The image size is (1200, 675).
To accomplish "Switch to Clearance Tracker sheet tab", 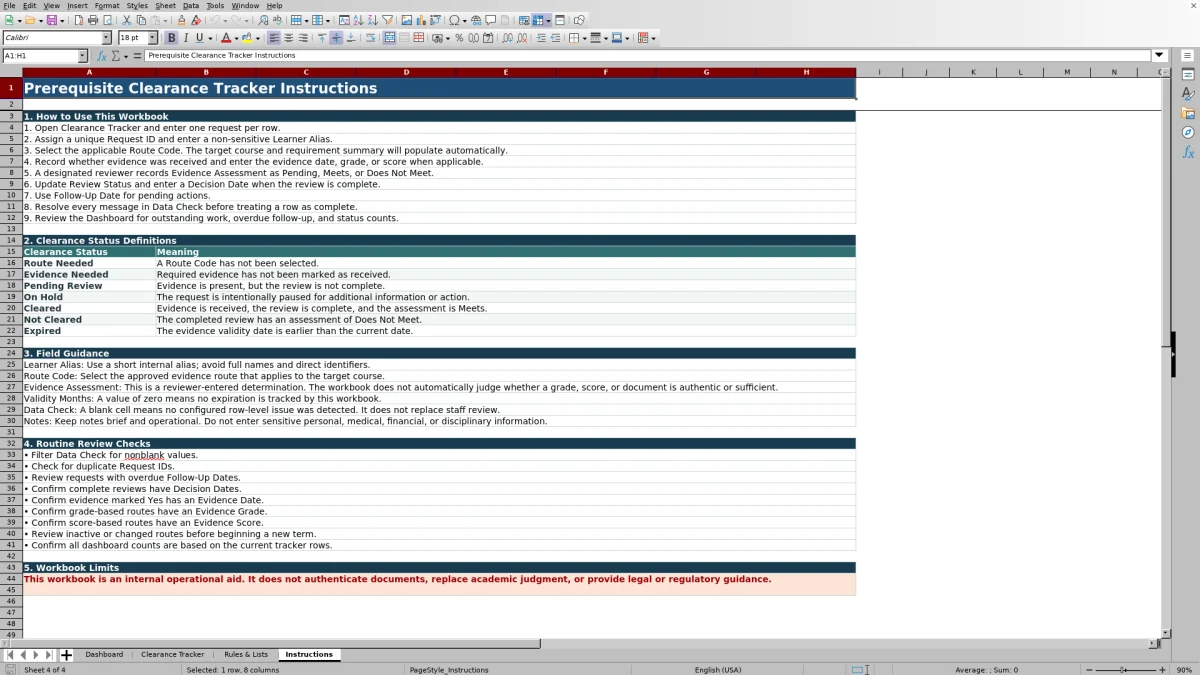I will pyautogui.click(x=172, y=655).
